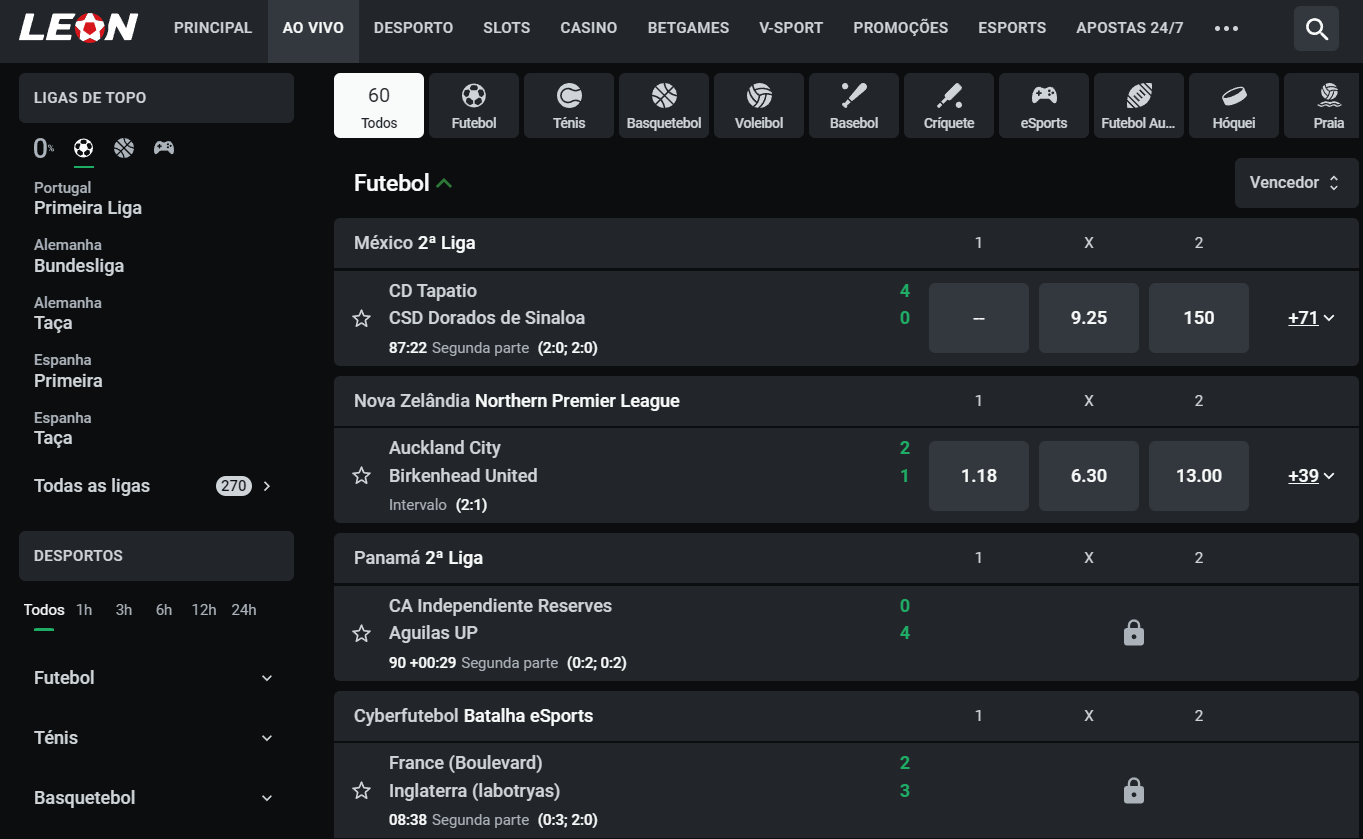Favorite the Auckland City match star
This screenshot has height=839, width=1363.
pos(362,476)
